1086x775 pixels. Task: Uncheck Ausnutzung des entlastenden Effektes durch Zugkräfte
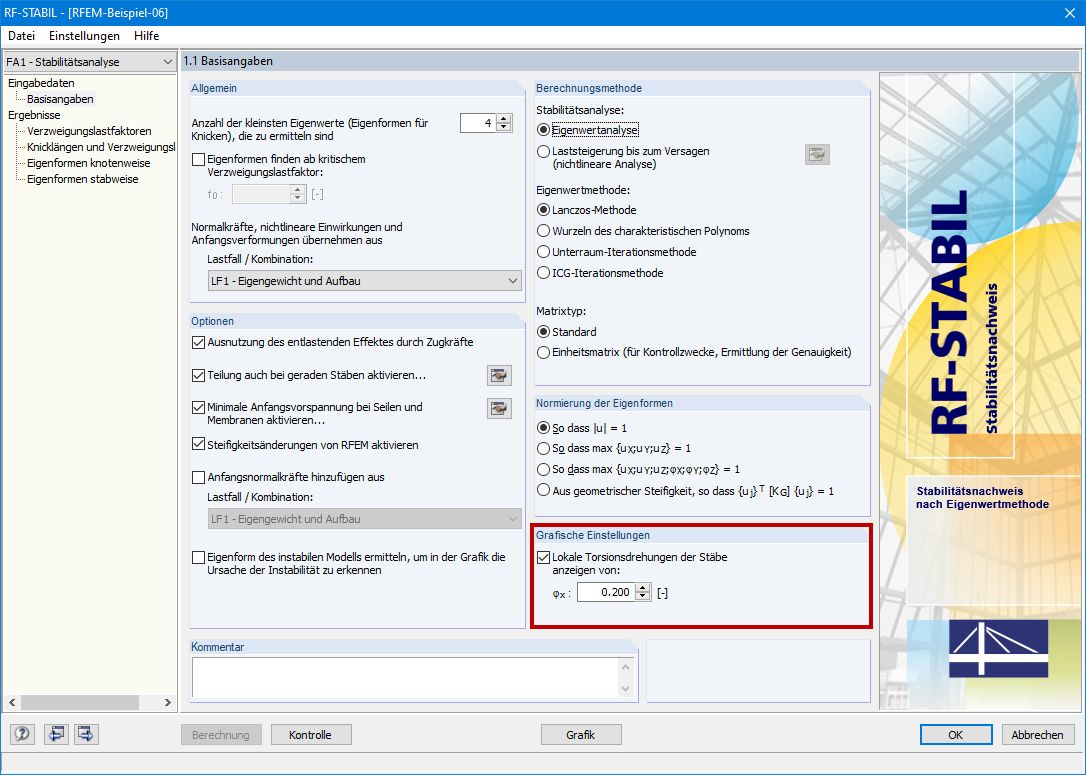coord(198,342)
